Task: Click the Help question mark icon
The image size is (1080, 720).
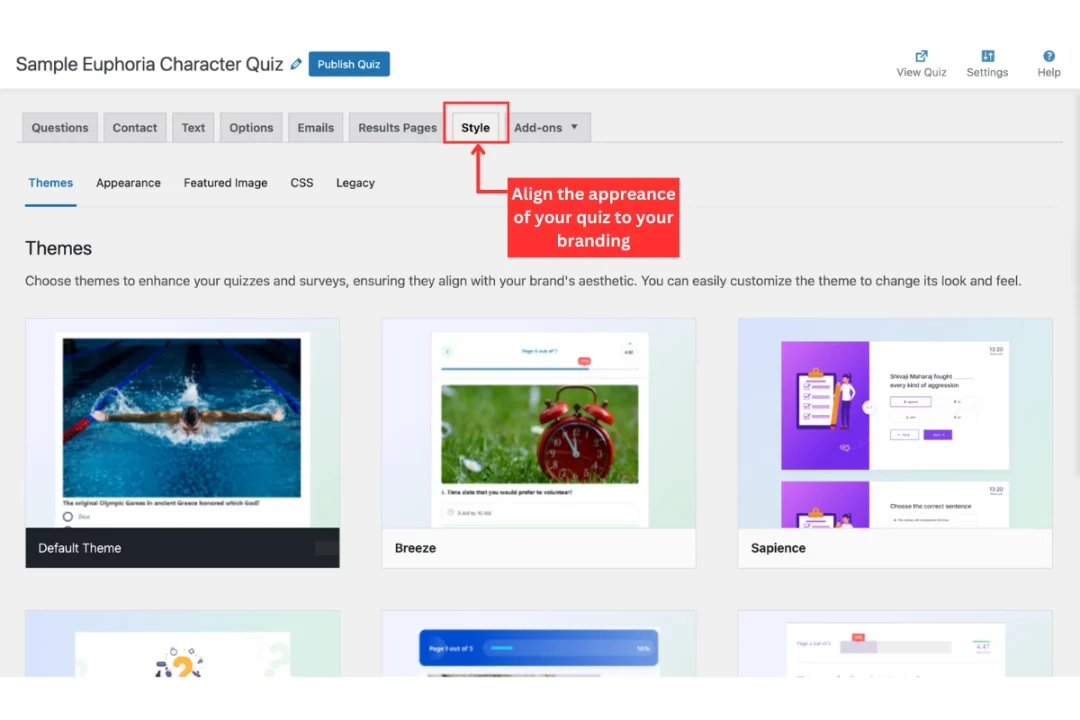Action: click(1049, 56)
